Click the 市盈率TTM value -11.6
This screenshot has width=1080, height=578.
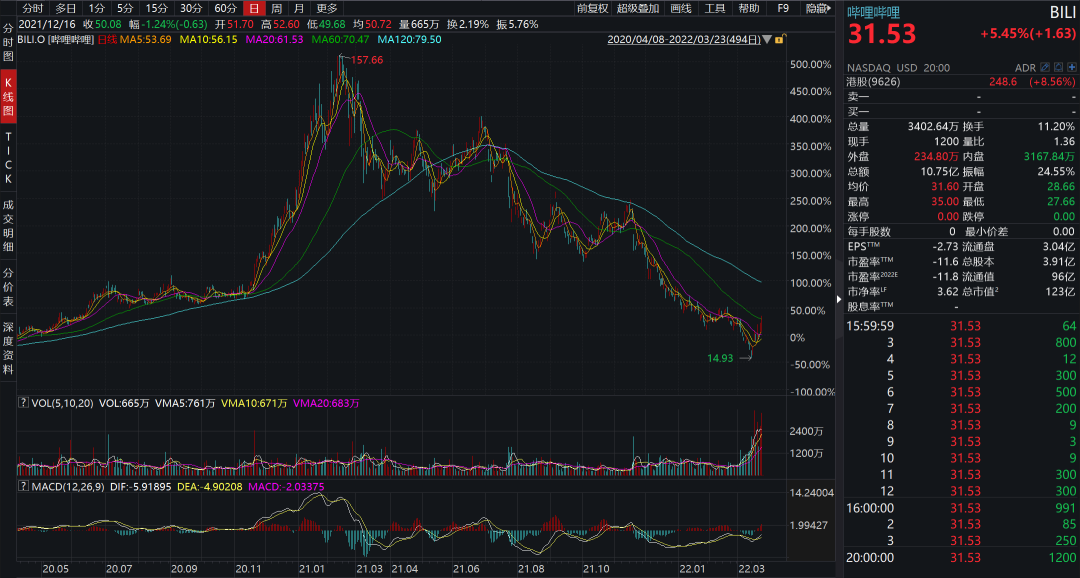pyautogui.click(x=944, y=262)
